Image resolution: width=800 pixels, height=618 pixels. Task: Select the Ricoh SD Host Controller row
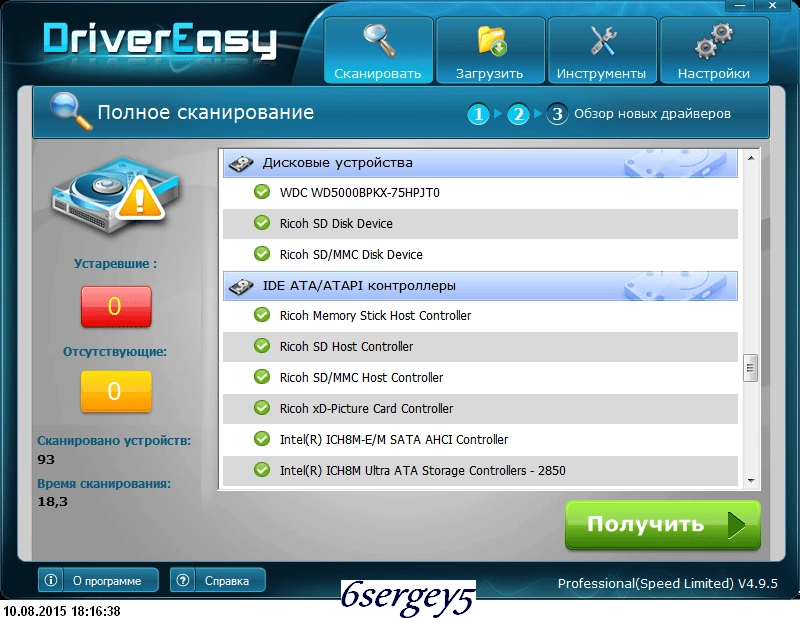[480, 347]
